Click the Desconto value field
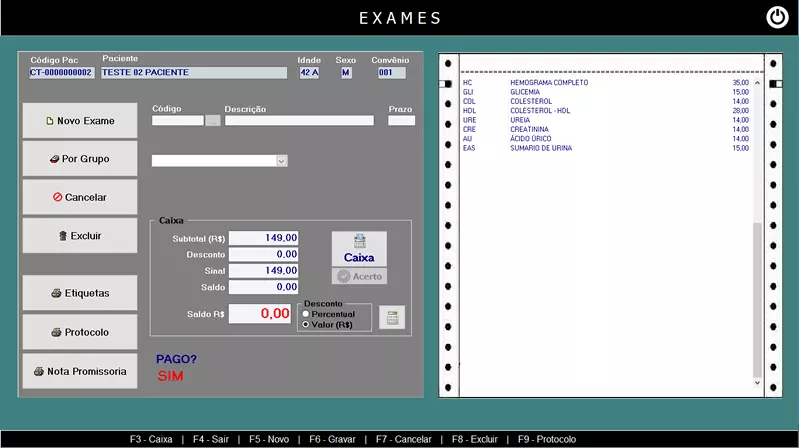 point(264,254)
